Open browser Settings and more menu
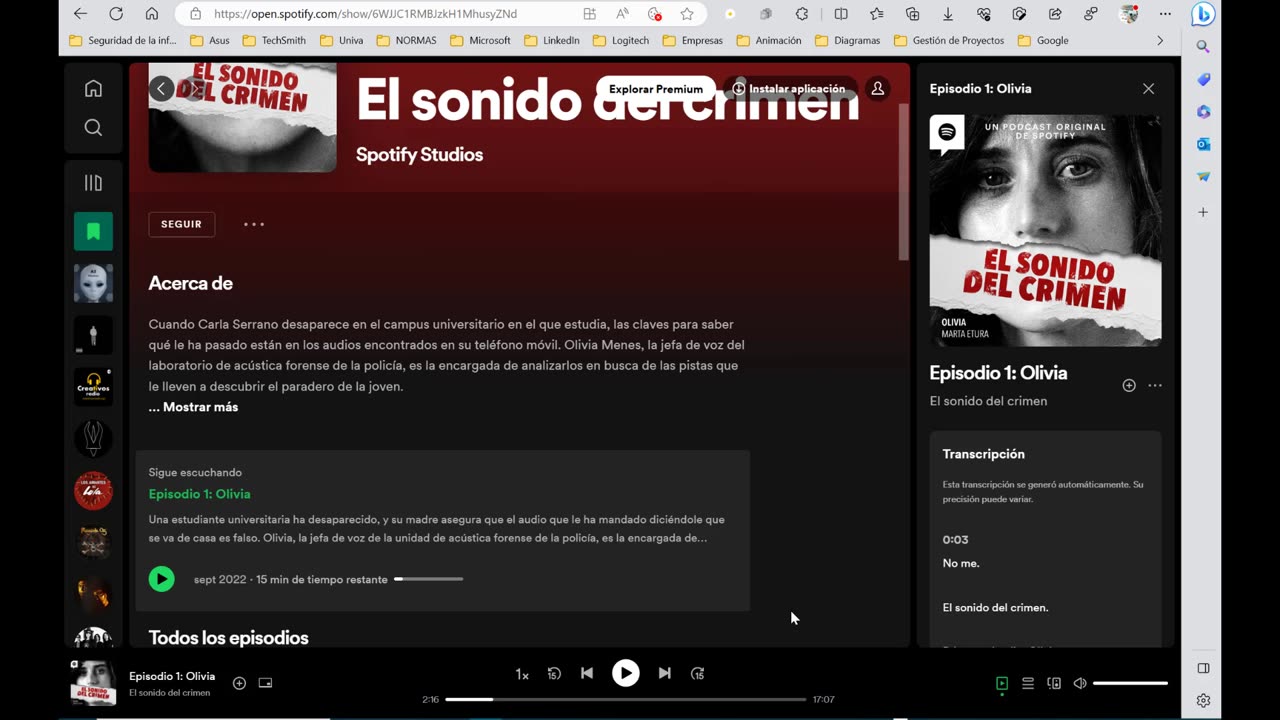This screenshot has height=720, width=1280. pyautogui.click(x=1165, y=14)
